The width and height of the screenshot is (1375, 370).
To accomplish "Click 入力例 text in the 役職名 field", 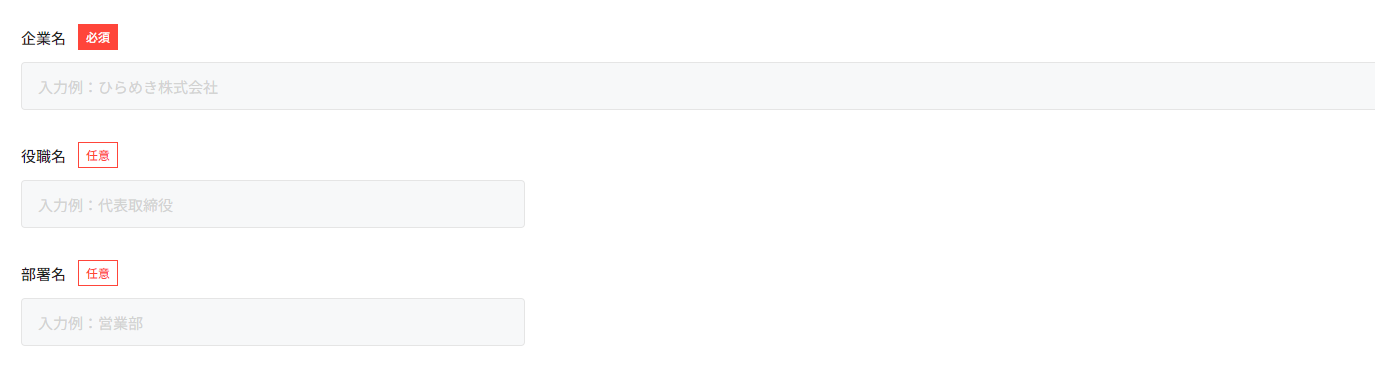I will coord(61,205).
